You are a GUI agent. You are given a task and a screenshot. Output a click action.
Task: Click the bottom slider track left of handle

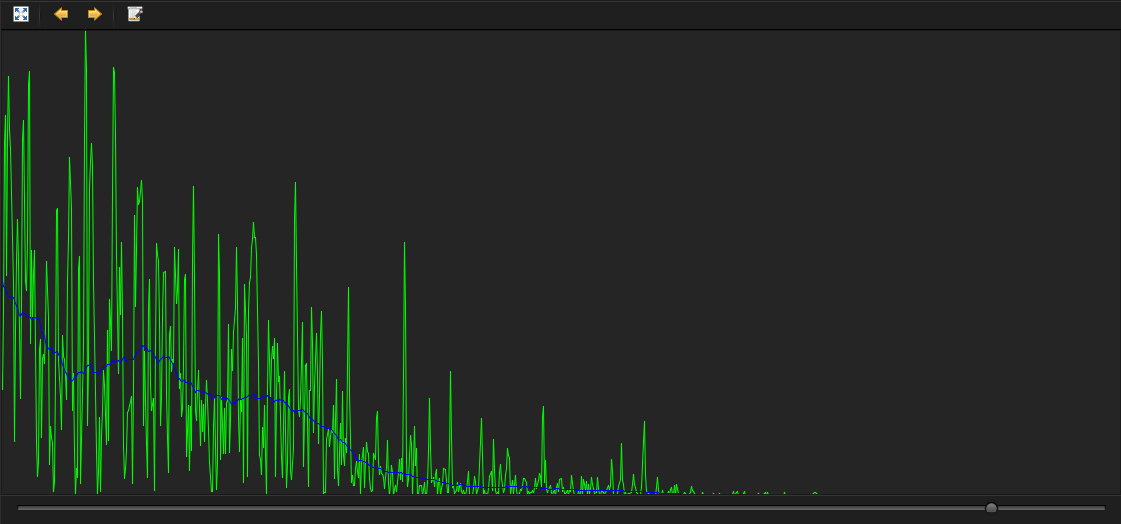501,508
